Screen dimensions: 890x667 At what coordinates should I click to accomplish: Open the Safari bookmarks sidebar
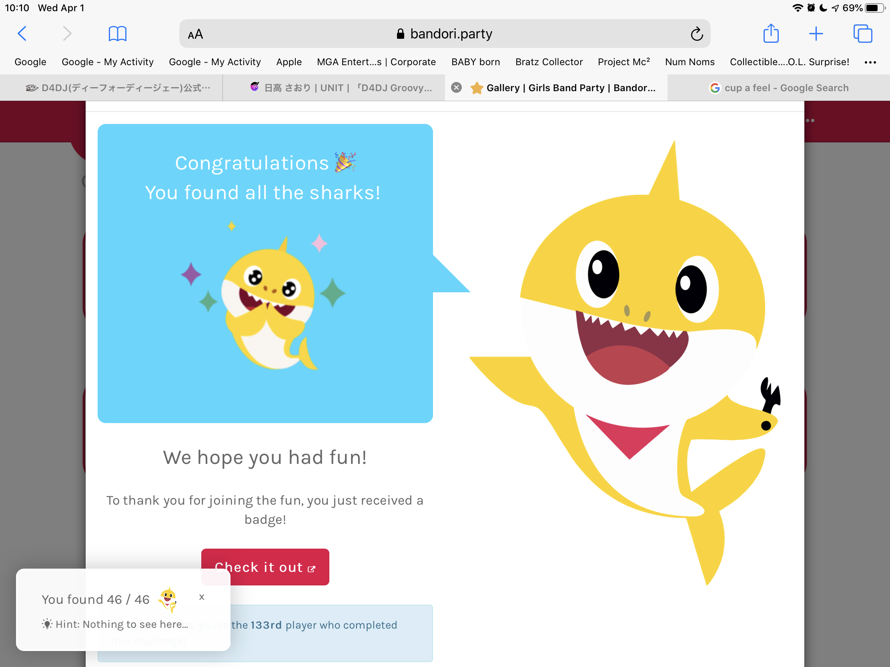point(117,33)
